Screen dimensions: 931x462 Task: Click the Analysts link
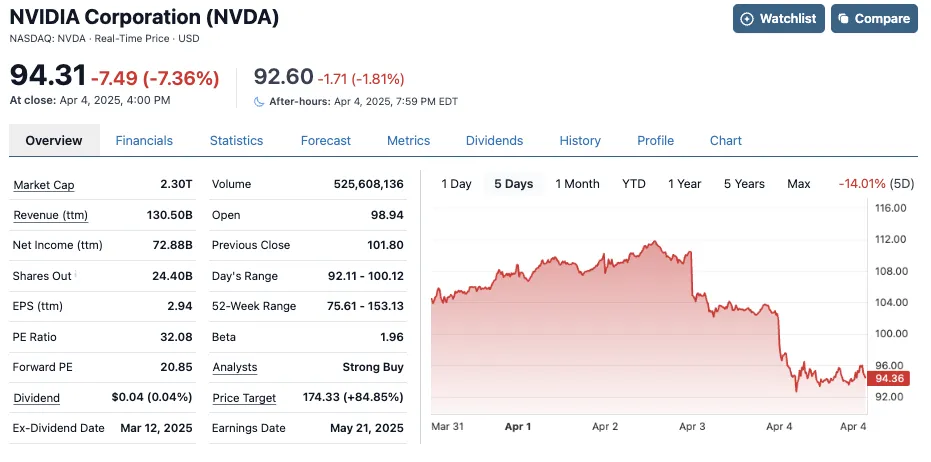234,367
